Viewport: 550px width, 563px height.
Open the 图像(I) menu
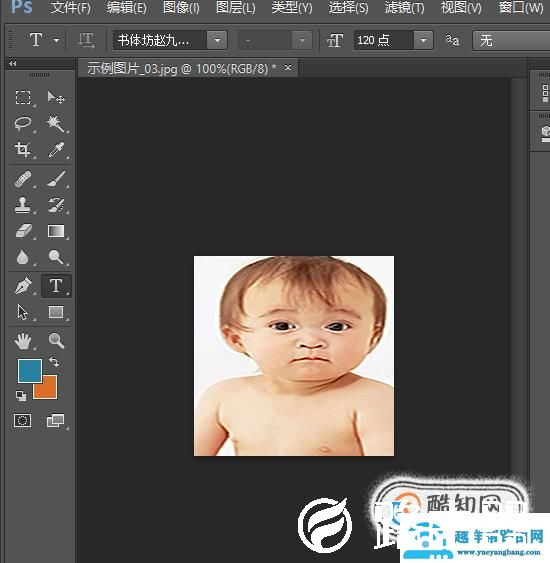tap(181, 8)
